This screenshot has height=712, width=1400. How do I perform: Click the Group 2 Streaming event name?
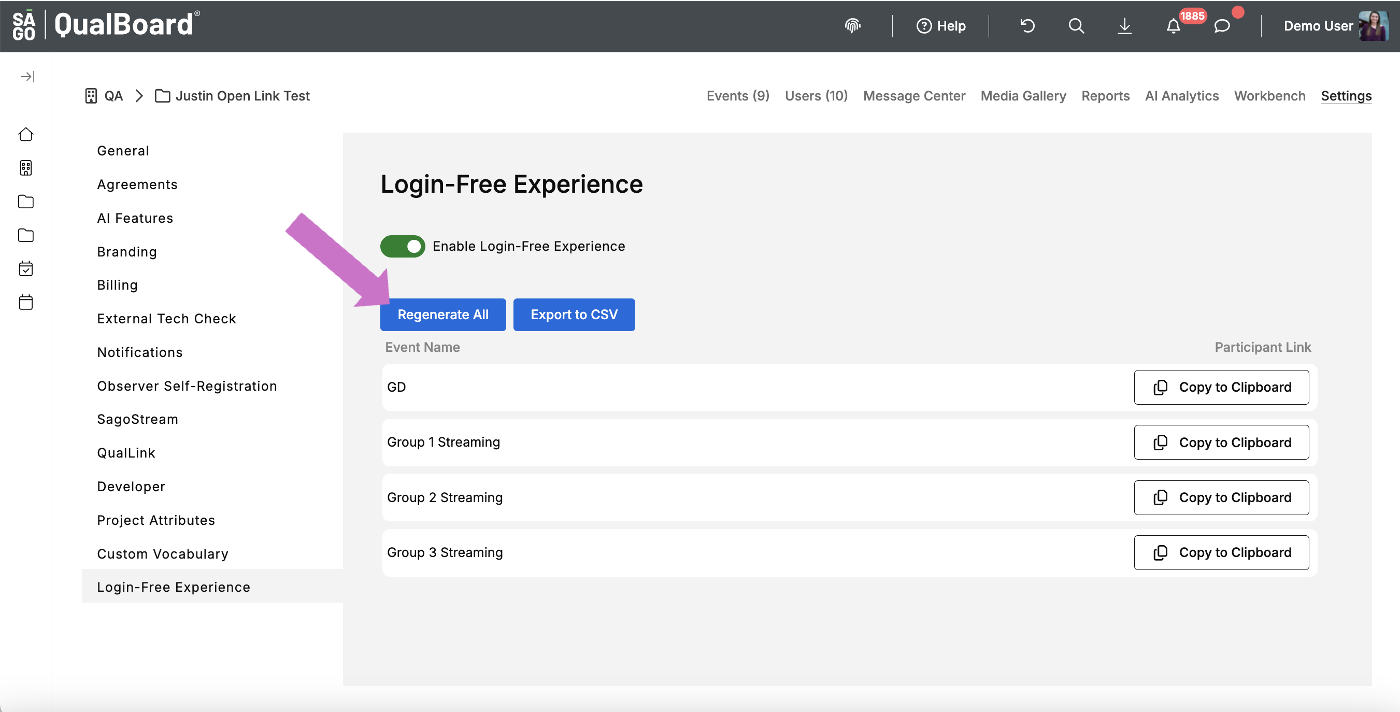point(445,497)
